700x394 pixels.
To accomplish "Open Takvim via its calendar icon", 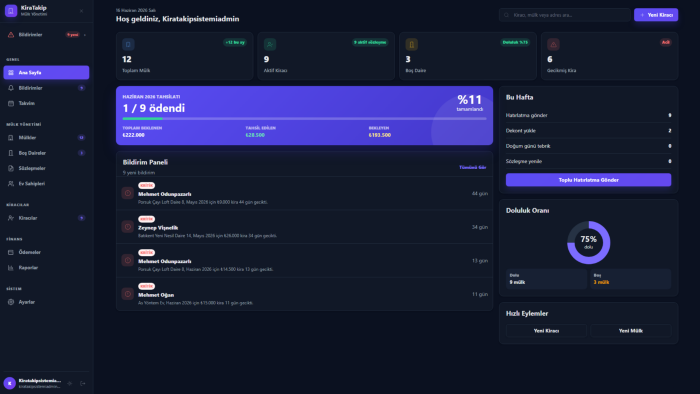I will coord(11,103).
